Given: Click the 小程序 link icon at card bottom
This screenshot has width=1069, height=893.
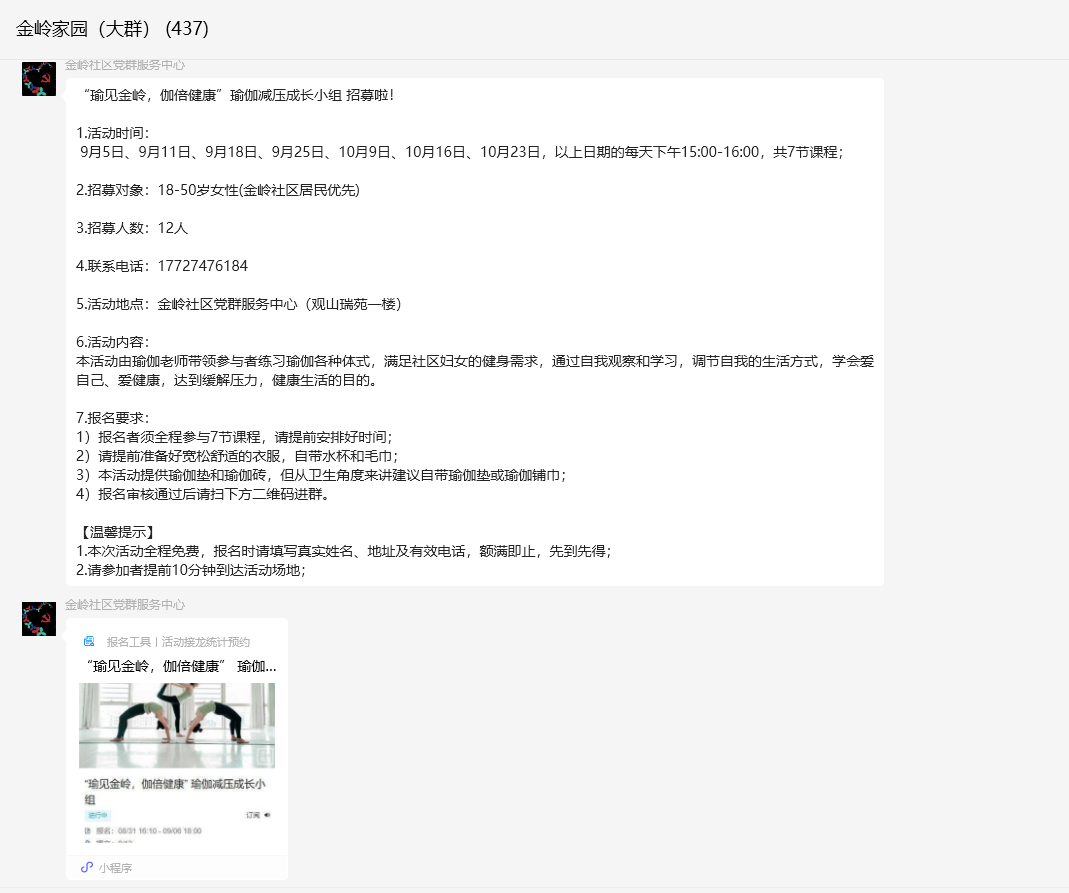Looking at the screenshot, I should [87, 867].
